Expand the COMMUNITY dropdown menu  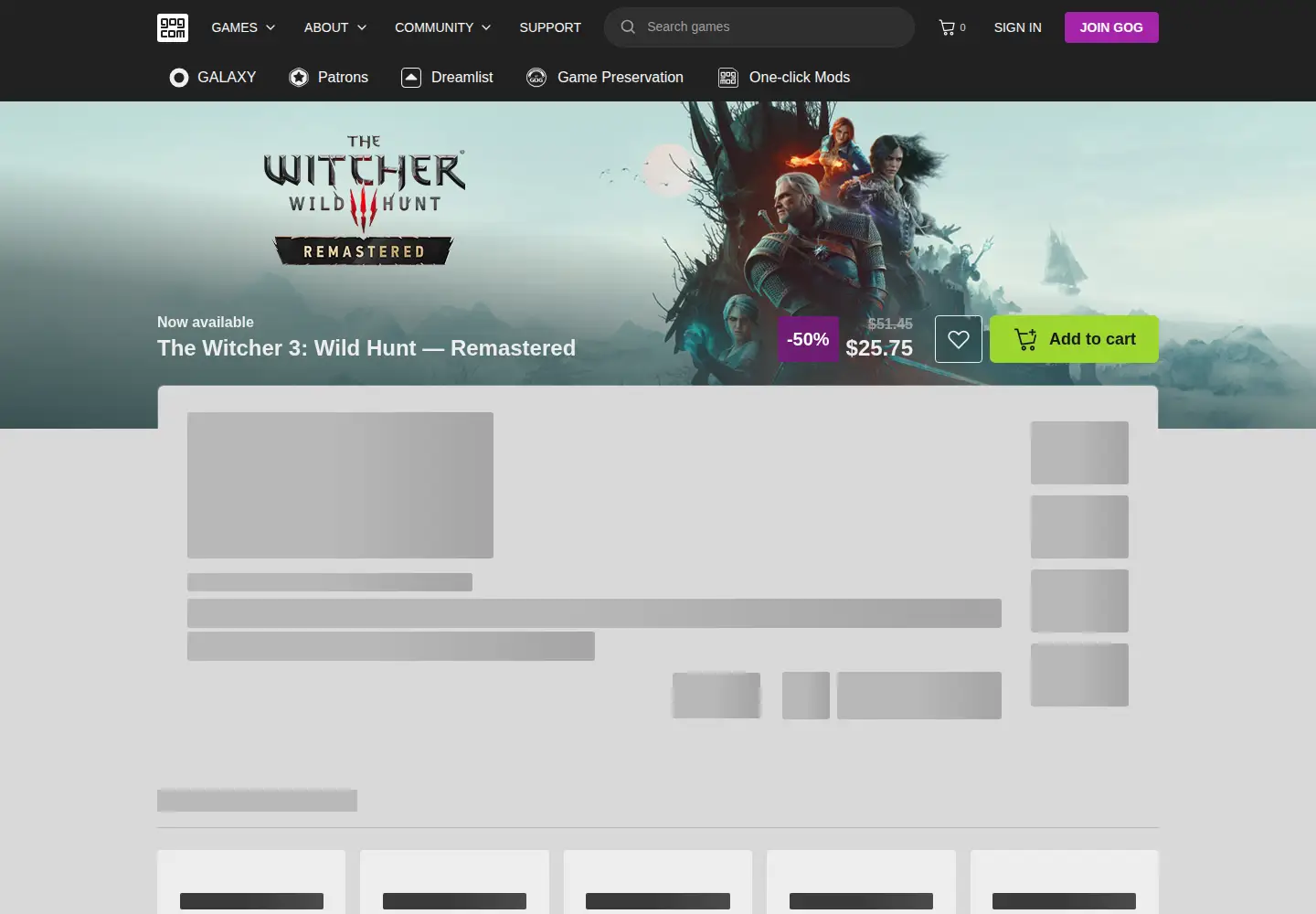[443, 27]
